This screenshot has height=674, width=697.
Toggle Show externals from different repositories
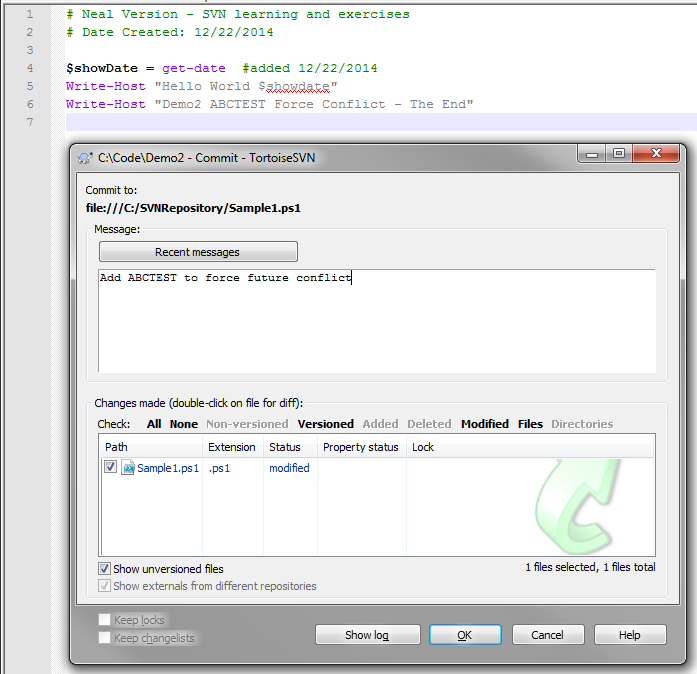tap(104, 586)
